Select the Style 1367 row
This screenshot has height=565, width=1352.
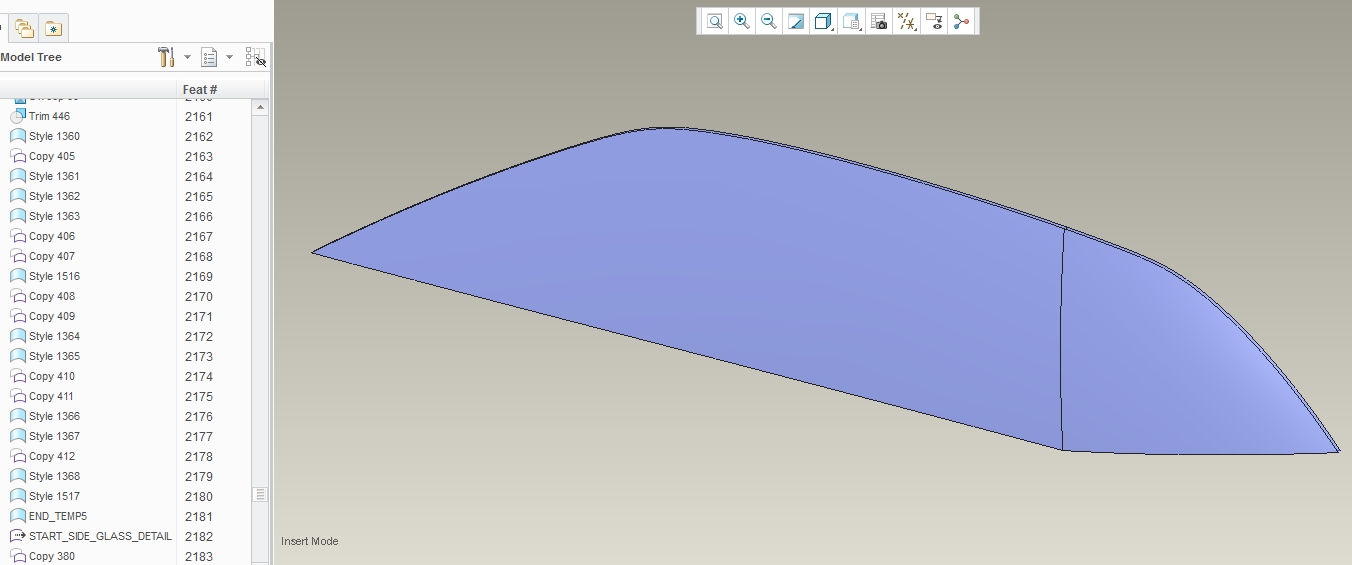[x=54, y=436]
